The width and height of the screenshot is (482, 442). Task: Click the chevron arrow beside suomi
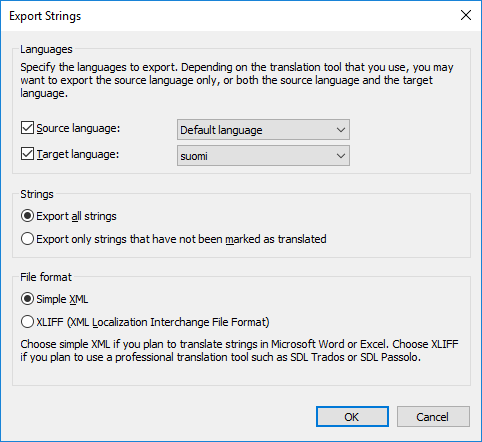point(341,156)
